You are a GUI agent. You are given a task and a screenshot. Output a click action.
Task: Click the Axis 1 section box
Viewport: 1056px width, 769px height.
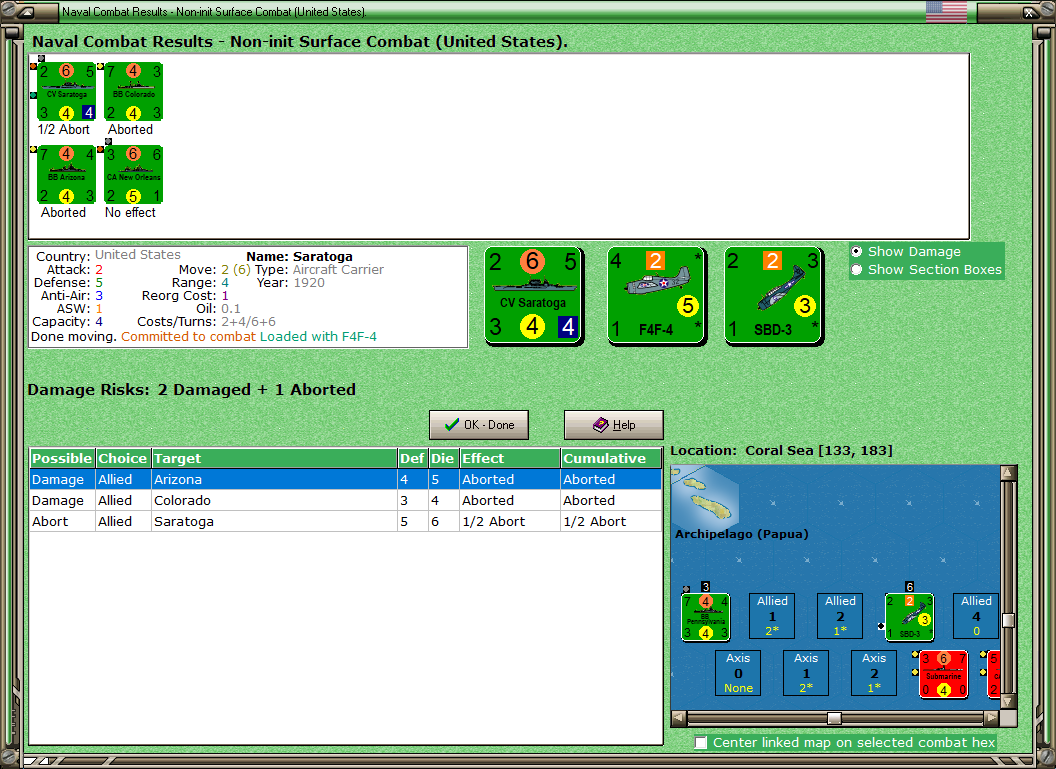pos(805,673)
